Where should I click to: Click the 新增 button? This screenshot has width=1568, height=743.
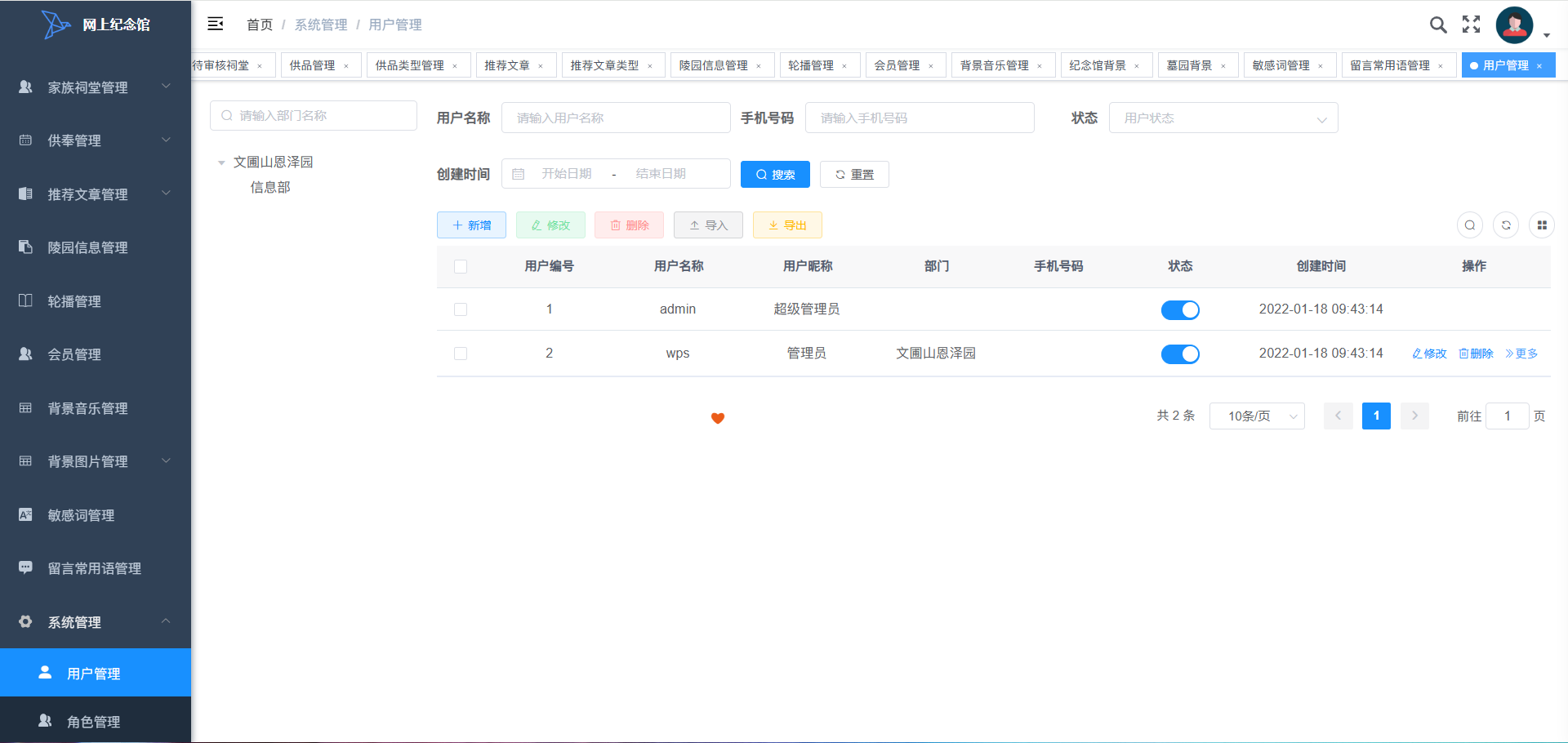pos(471,225)
